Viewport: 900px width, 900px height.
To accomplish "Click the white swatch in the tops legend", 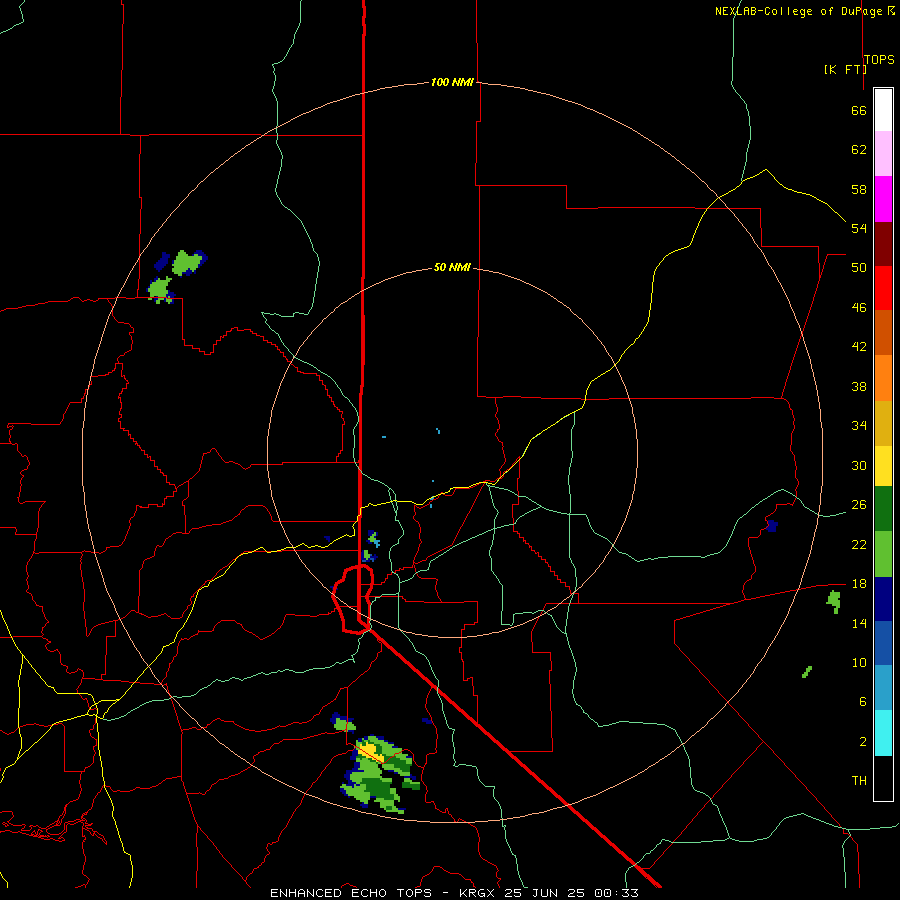I will pyautogui.click(x=883, y=110).
